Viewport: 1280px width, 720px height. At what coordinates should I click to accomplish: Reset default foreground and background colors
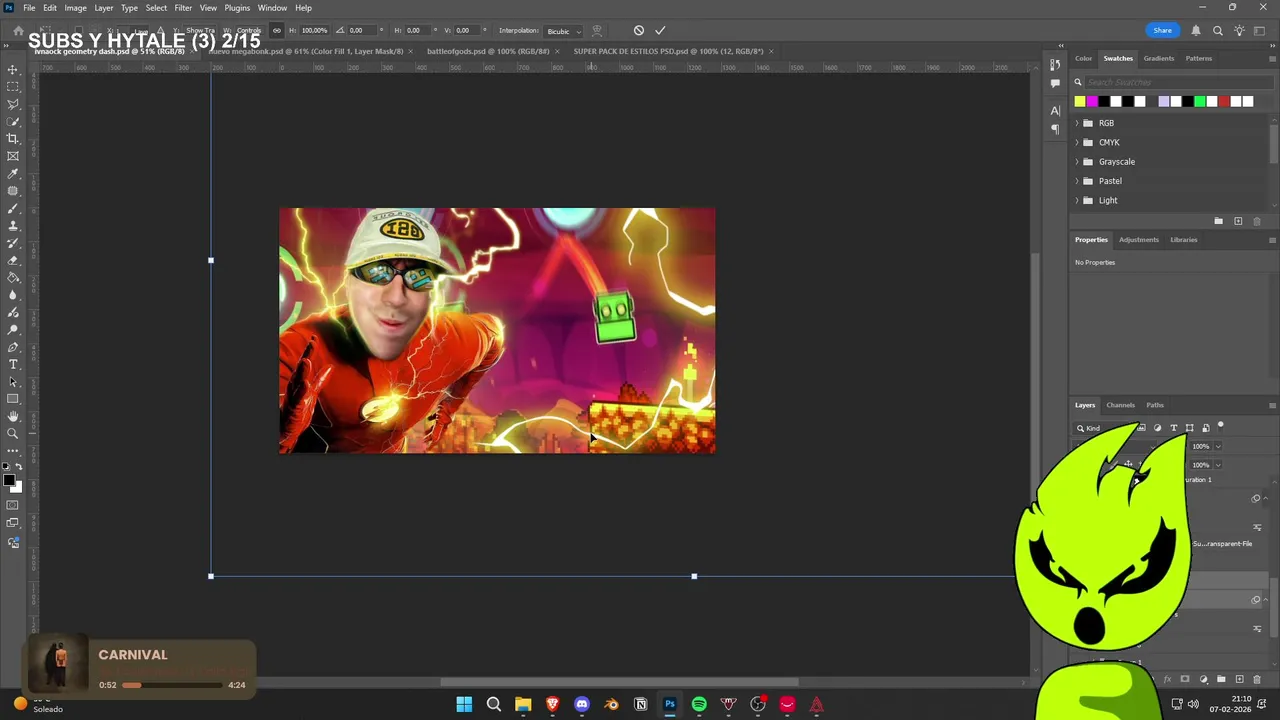(x=6, y=467)
